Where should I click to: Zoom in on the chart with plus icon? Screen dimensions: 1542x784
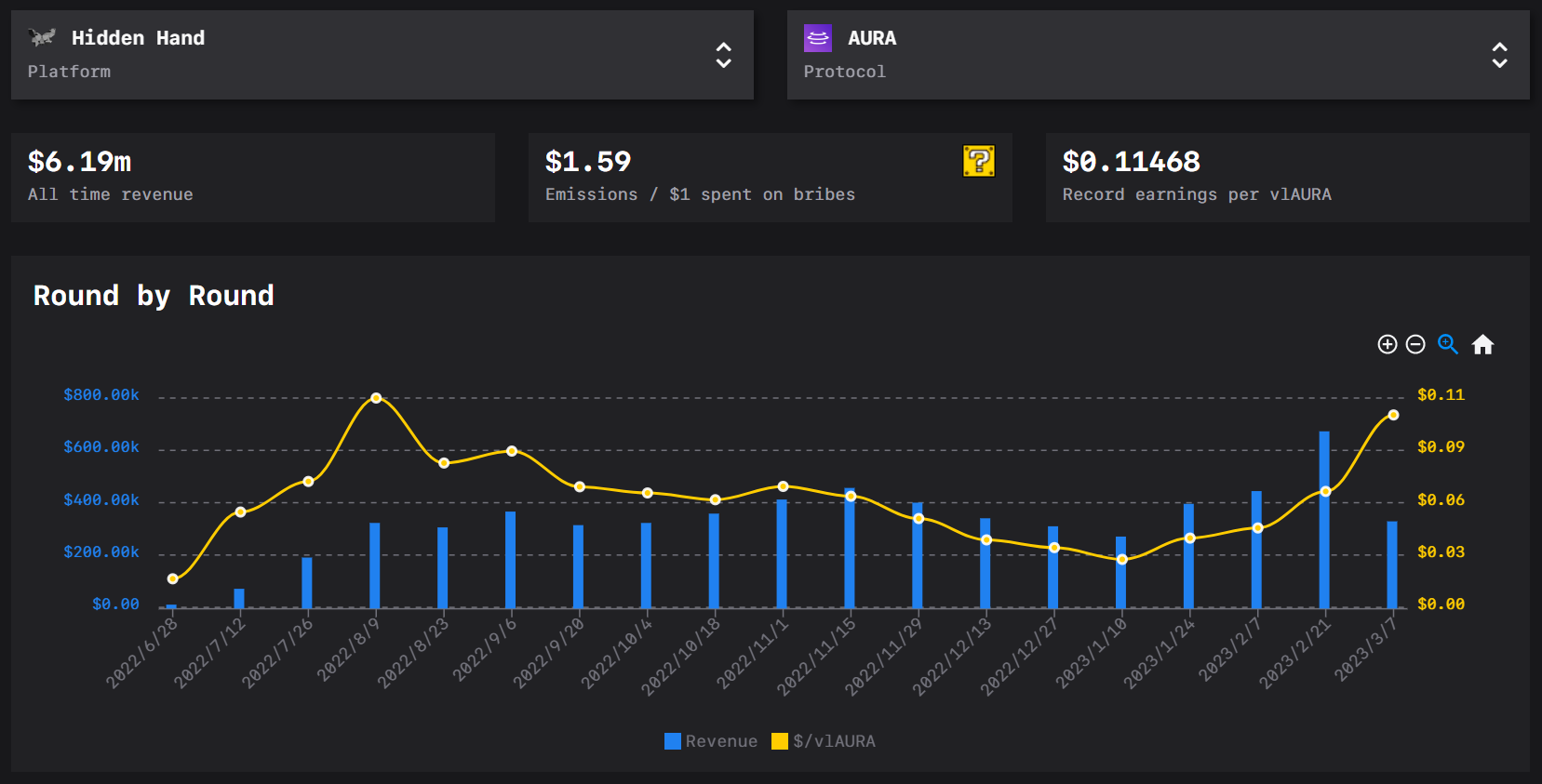1387,344
